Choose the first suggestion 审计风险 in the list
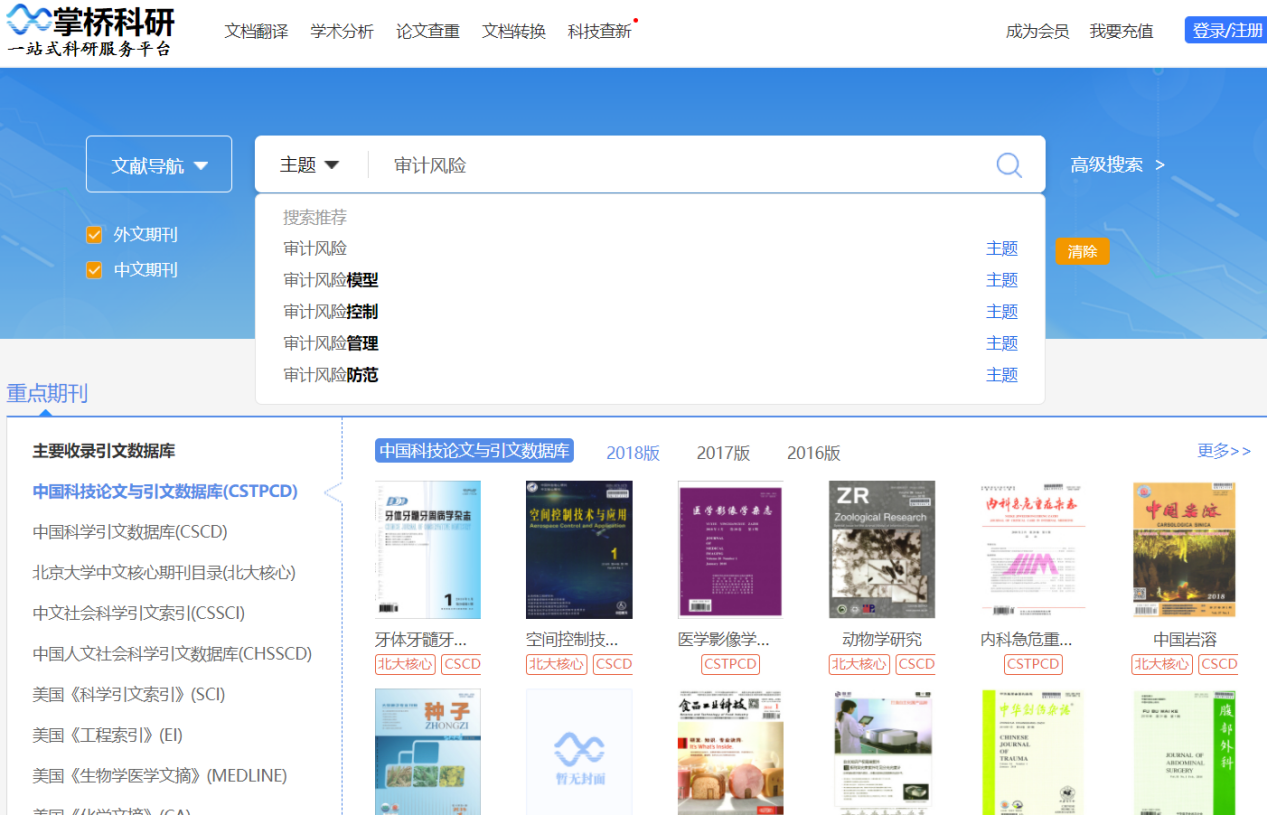Image resolution: width=1267 pixels, height=815 pixels. (x=315, y=248)
